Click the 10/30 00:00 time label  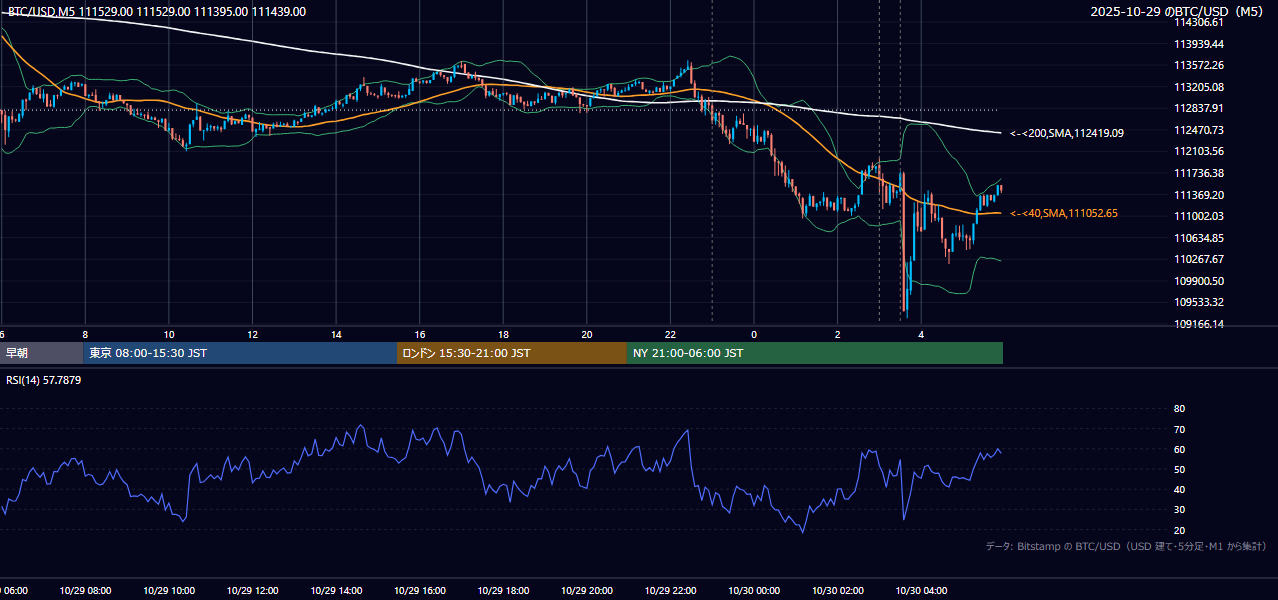754,591
